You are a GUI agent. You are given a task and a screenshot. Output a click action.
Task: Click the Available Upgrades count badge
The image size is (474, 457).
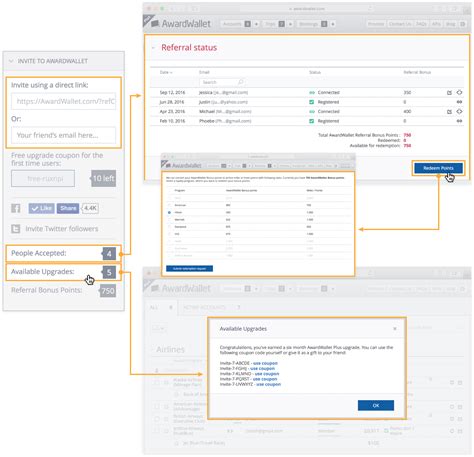pos(109,272)
